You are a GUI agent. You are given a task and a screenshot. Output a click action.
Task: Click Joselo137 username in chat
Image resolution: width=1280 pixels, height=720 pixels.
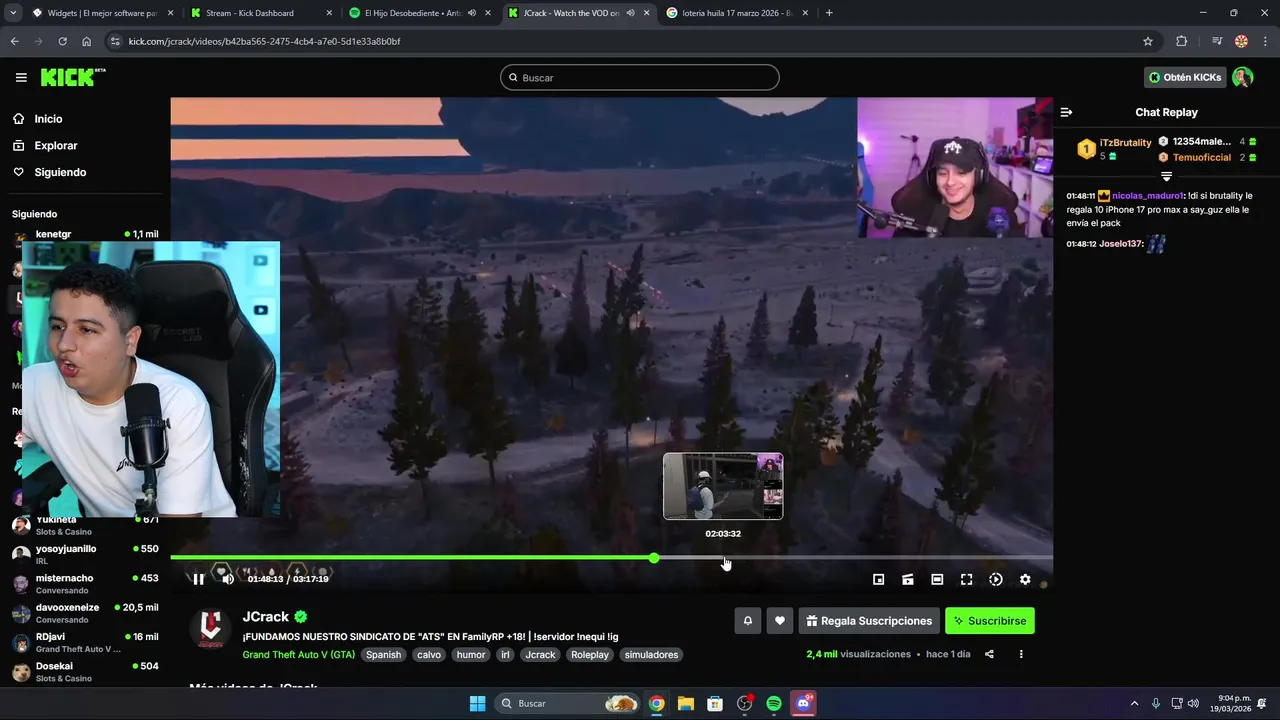coord(1120,244)
